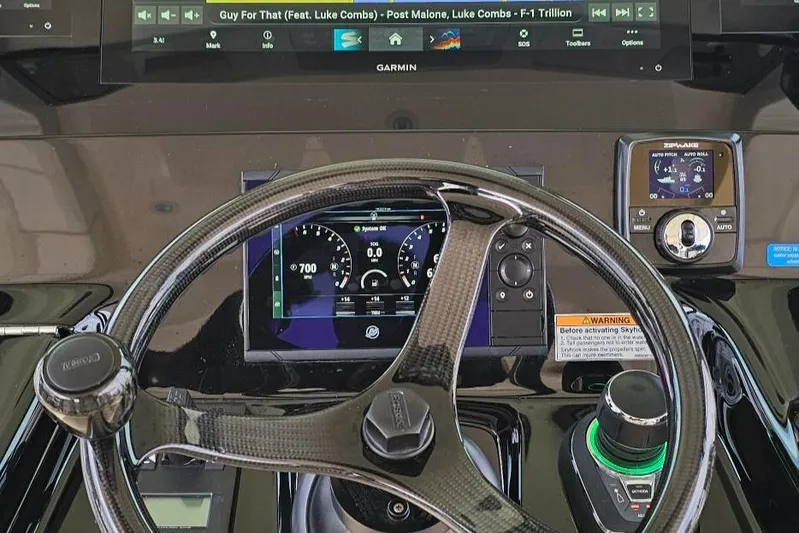The image size is (799, 533).
Task: Tap the Options label on the left side display
Action: coord(32,6)
